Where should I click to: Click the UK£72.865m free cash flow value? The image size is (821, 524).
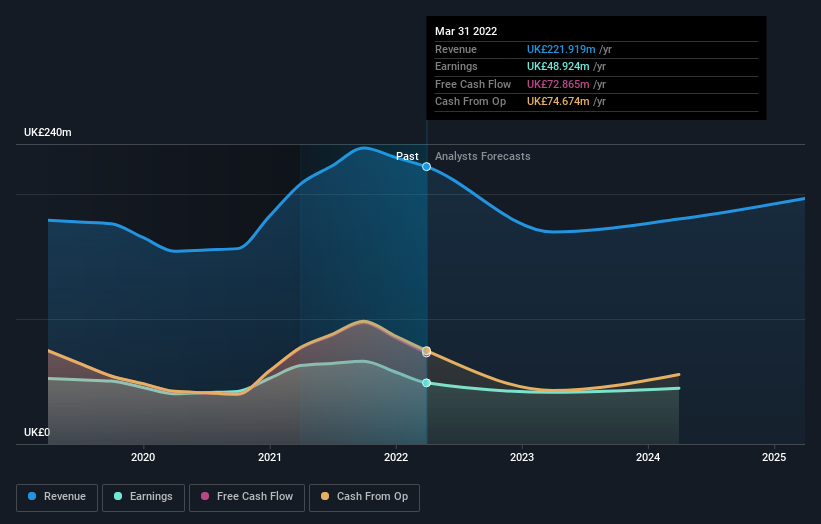click(558, 84)
